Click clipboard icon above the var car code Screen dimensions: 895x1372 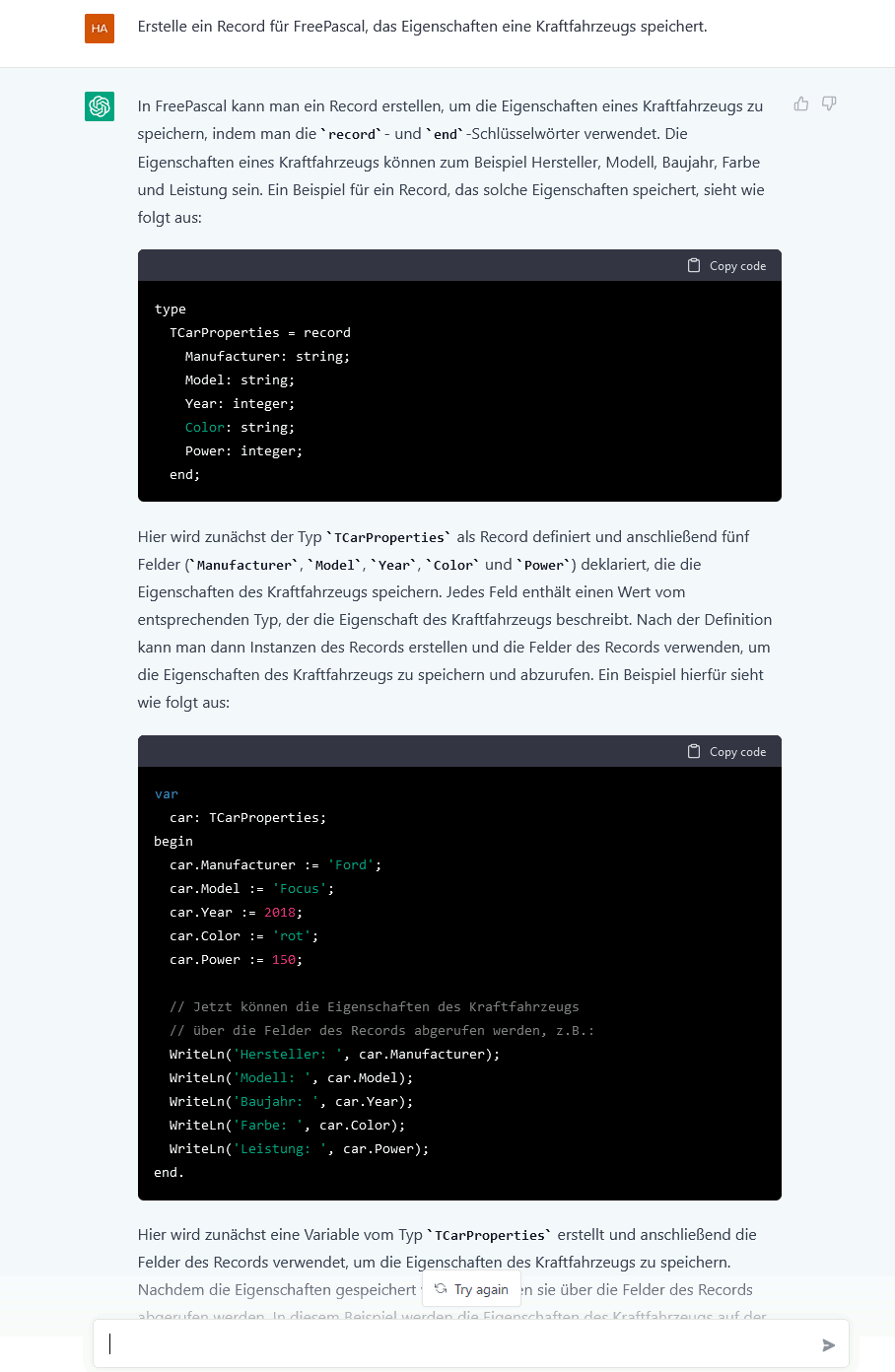click(694, 751)
